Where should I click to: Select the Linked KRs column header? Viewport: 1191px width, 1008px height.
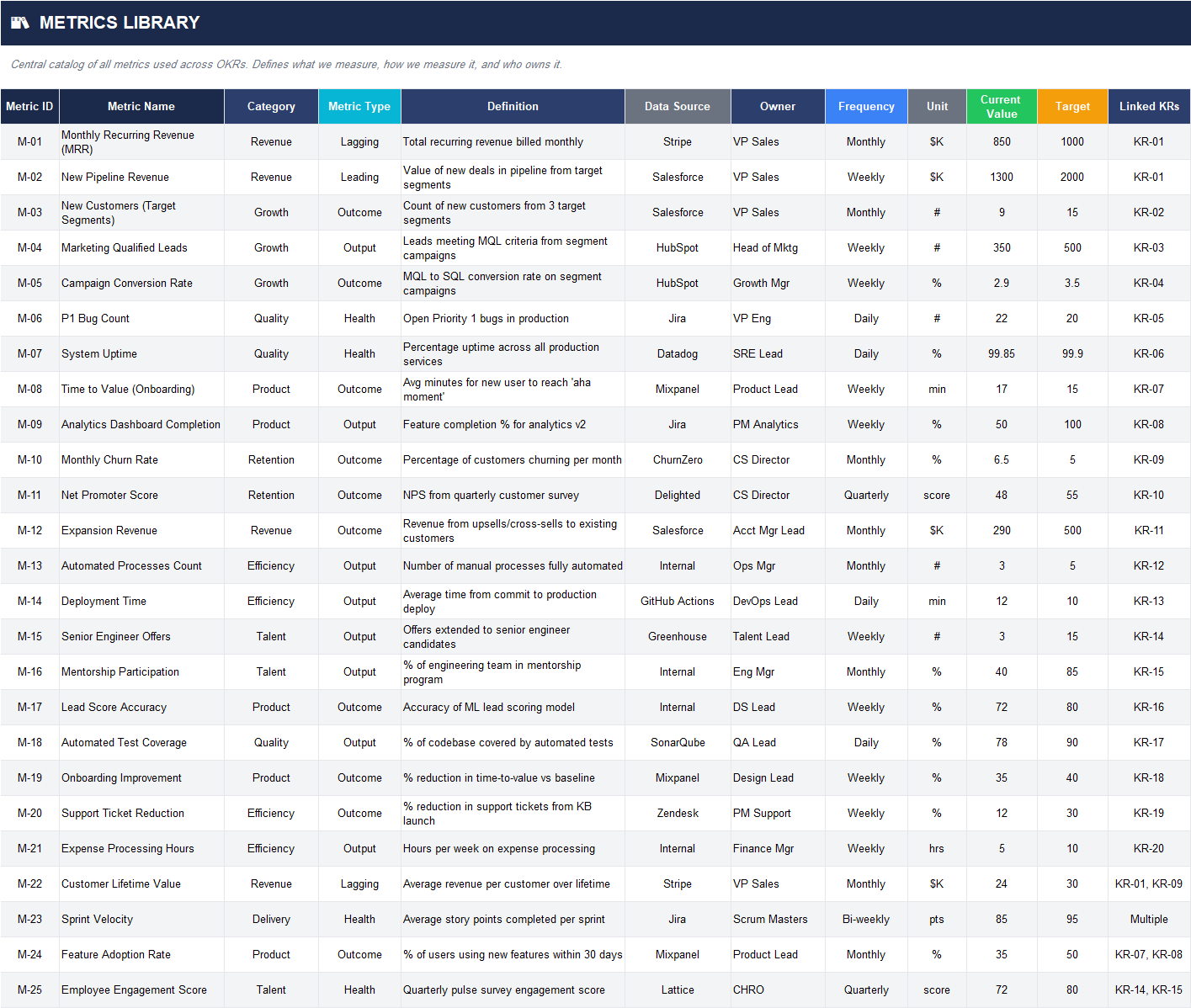pos(1149,106)
